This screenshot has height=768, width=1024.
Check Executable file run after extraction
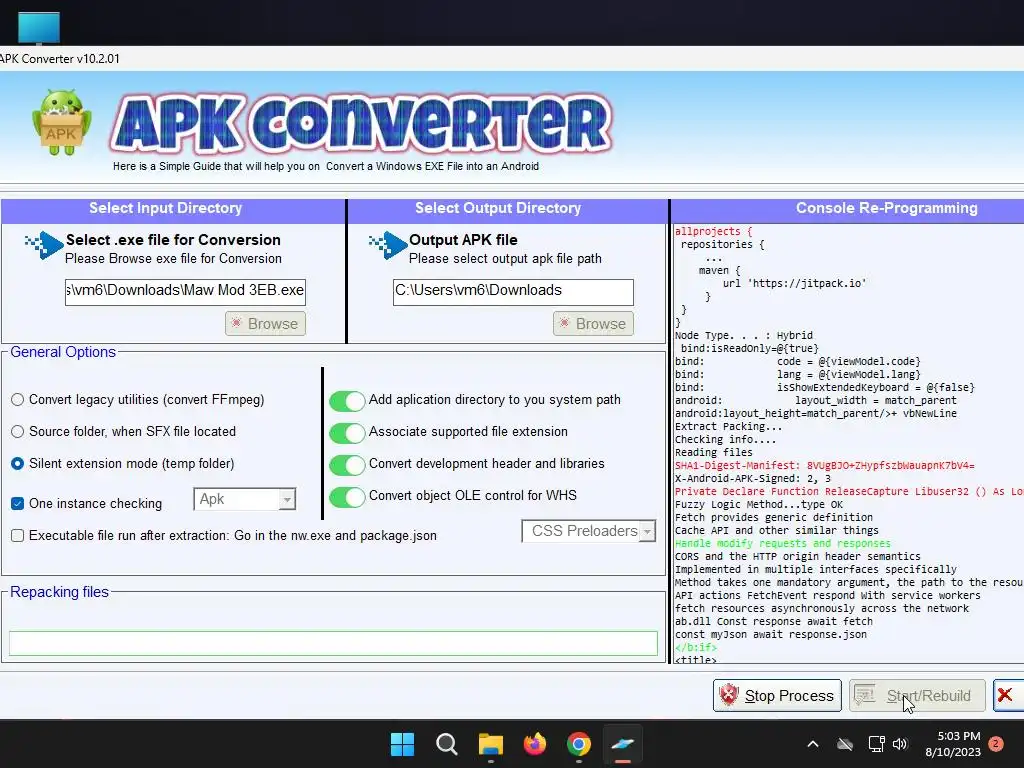(18, 536)
